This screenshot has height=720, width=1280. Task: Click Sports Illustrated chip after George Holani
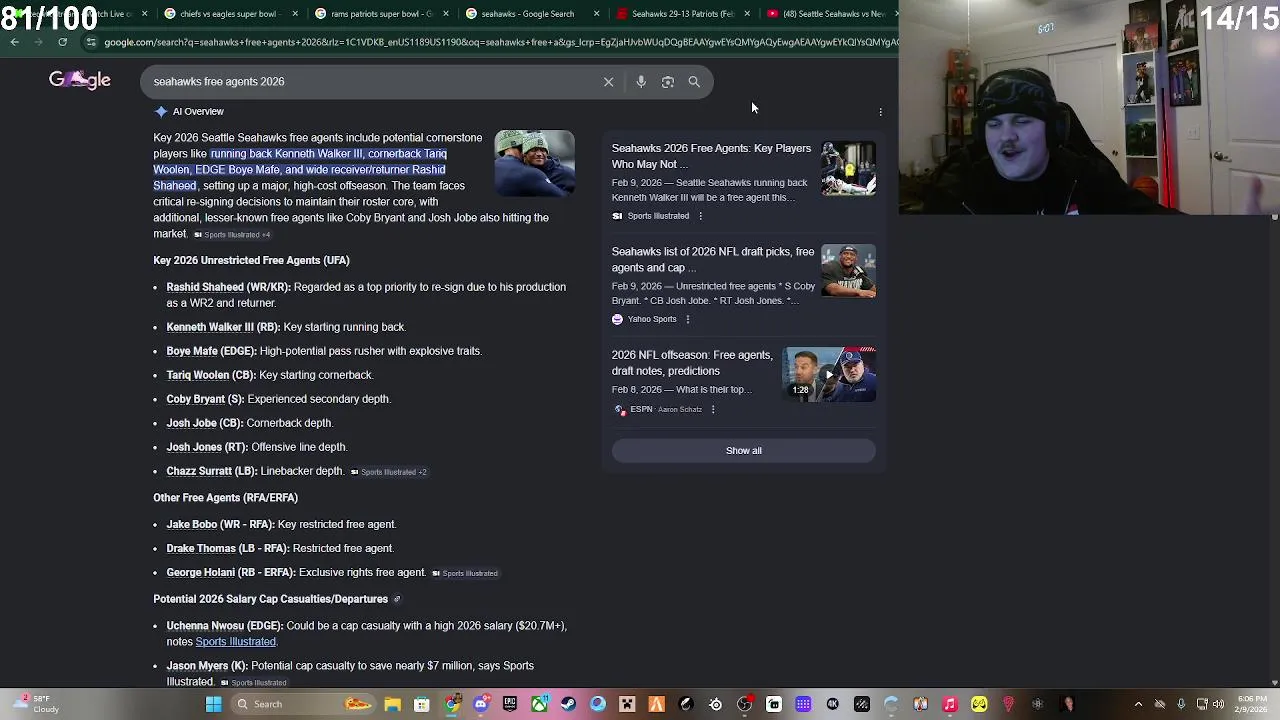[465, 574]
